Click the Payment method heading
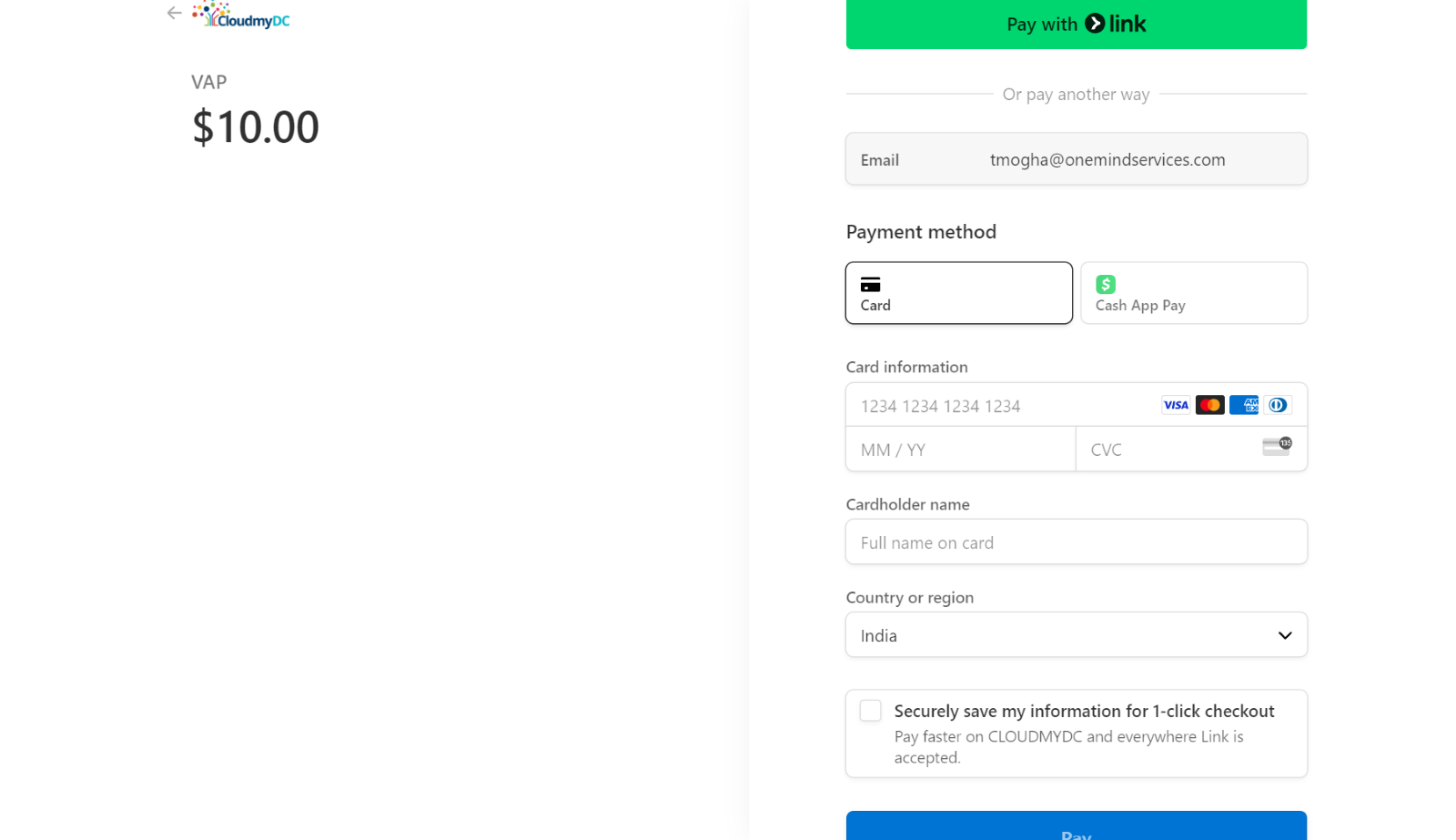 click(921, 232)
